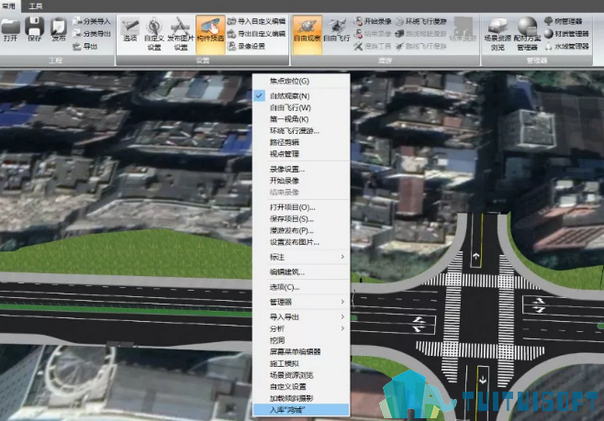Click 分类导入 in the ribbon

click(x=92, y=21)
